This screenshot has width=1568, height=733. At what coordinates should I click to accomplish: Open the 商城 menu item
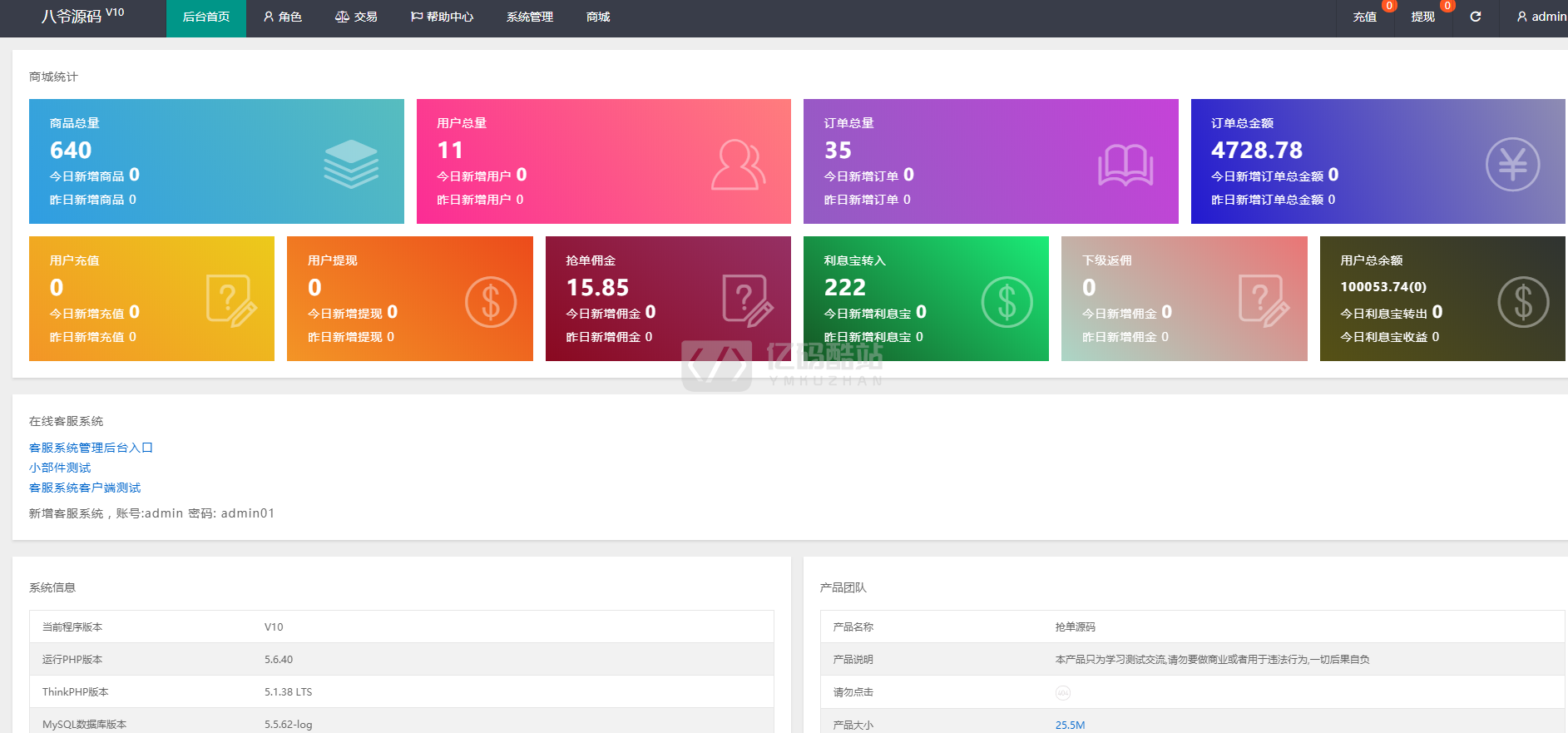[x=597, y=17]
